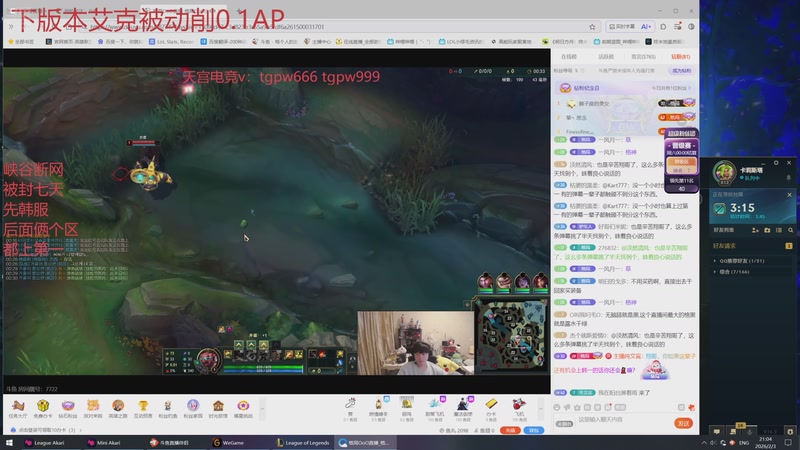Screen dimensions: 800x450
Task: Open the 粉丝家园 activity icon
Action: coord(193,408)
